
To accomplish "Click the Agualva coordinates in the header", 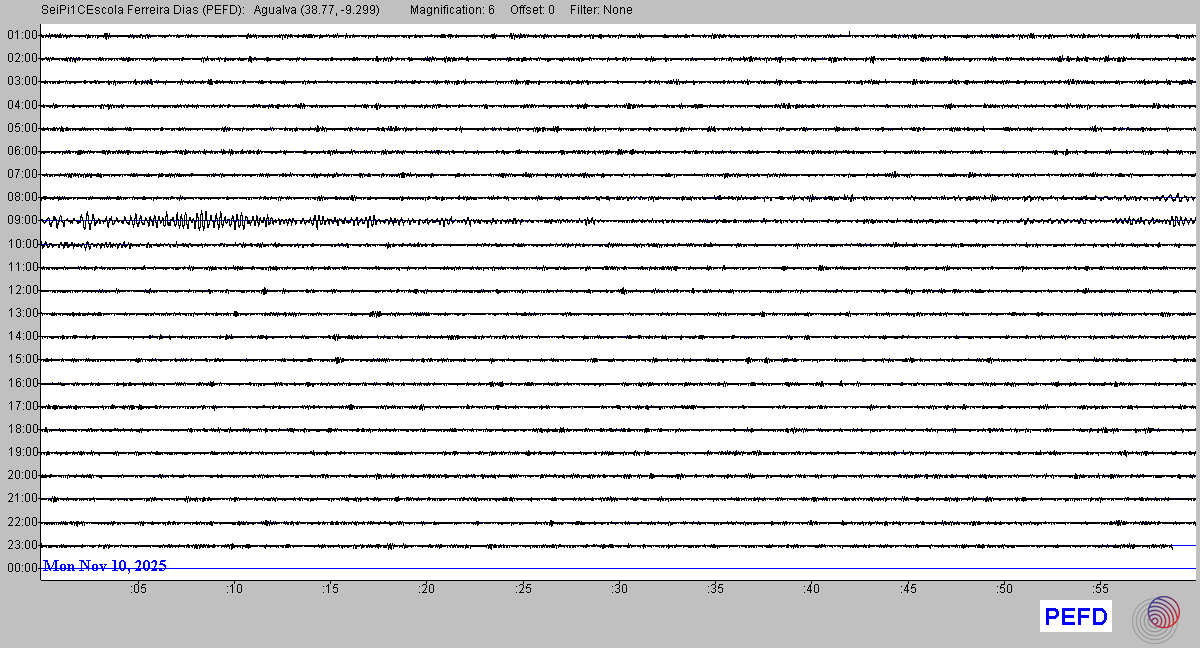I will (x=317, y=10).
